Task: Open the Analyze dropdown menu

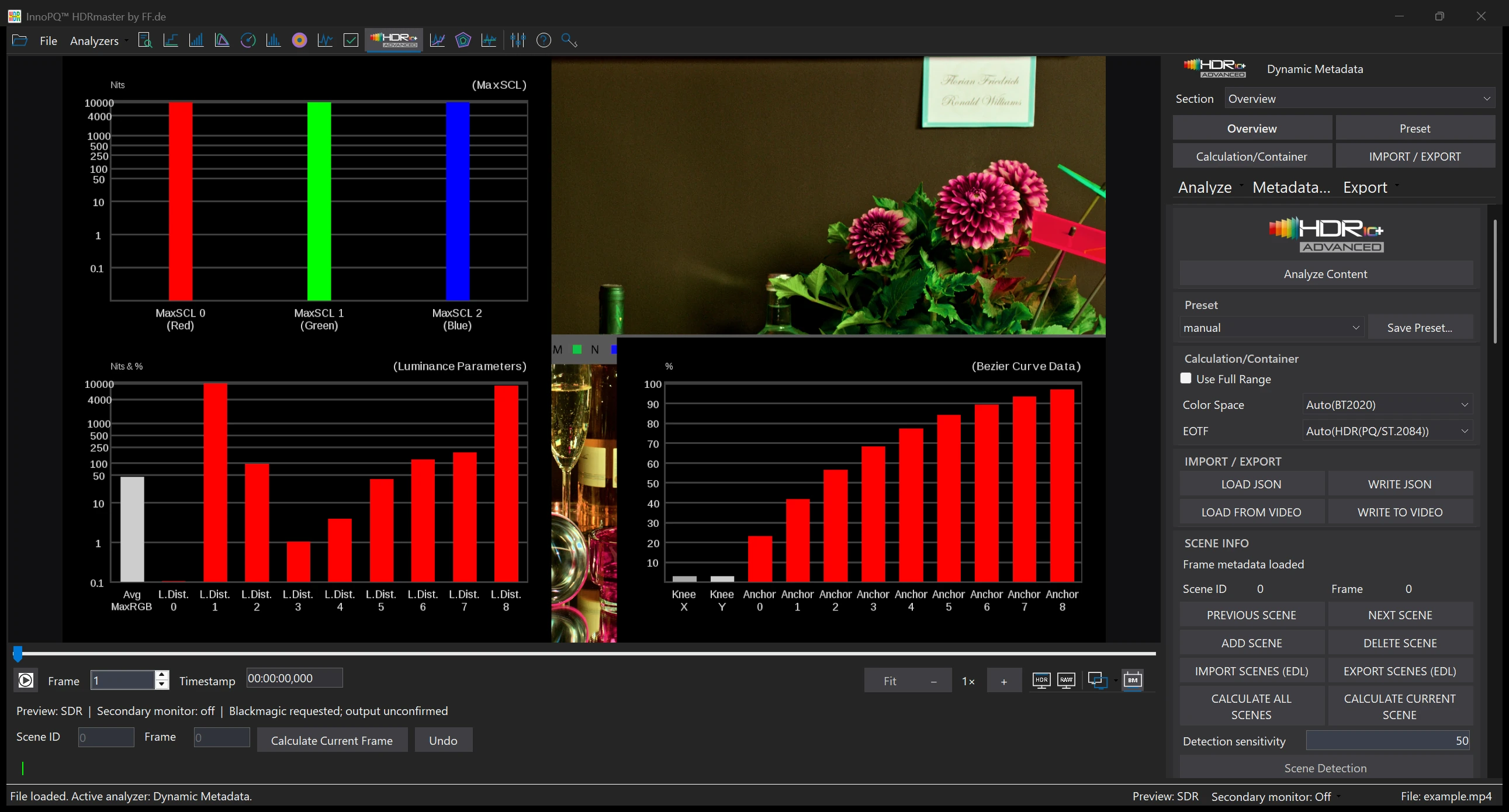Action: click(1210, 188)
